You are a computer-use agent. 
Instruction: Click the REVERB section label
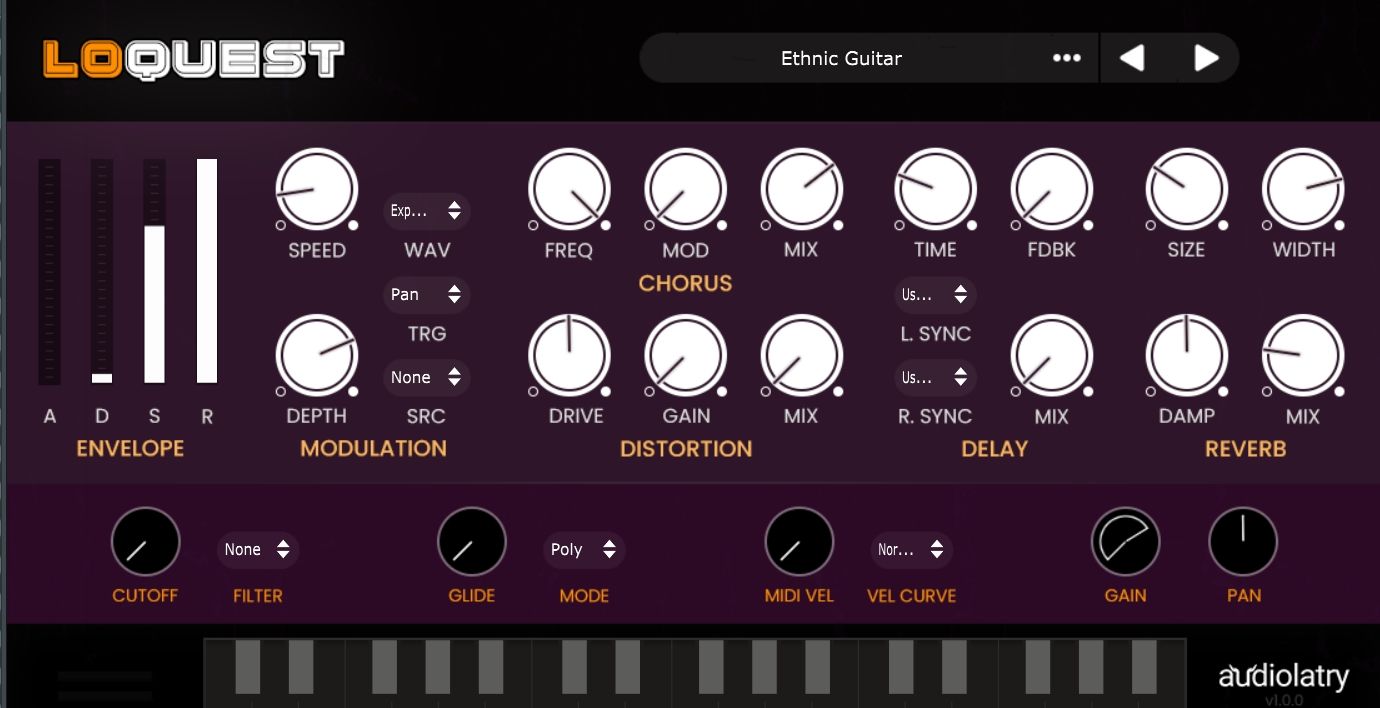pos(1245,449)
